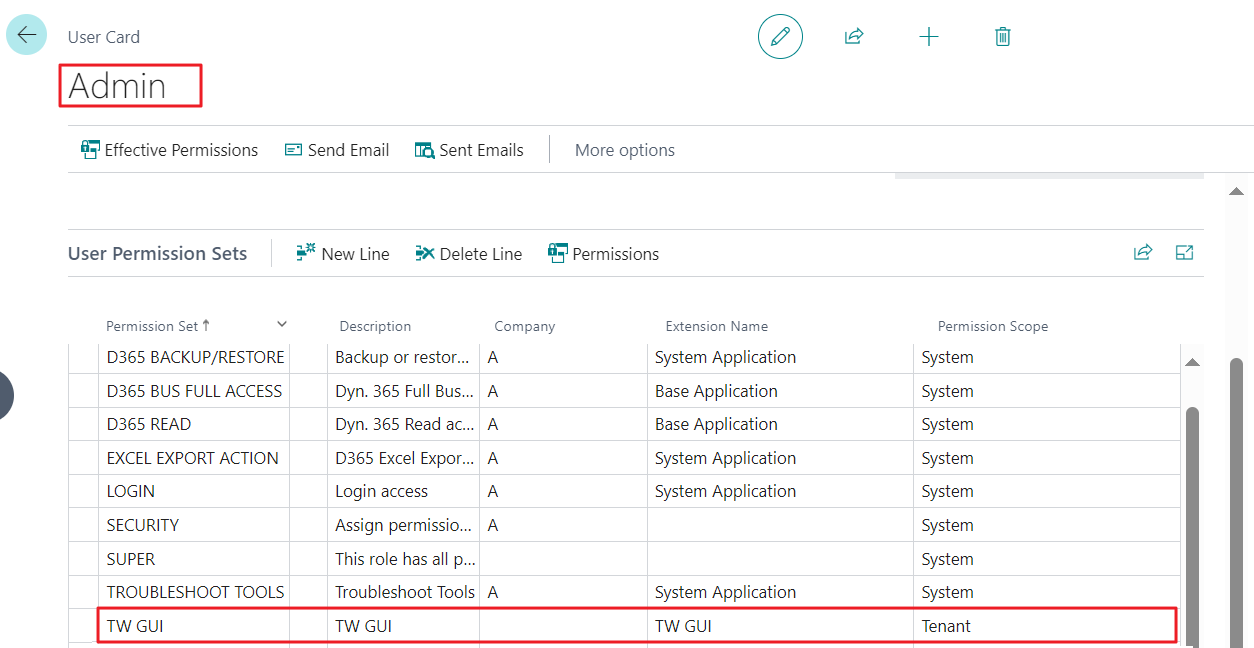The height and width of the screenshot is (648, 1254).
Task: Open Effective Permissions
Action: click(x=169, y=150)
